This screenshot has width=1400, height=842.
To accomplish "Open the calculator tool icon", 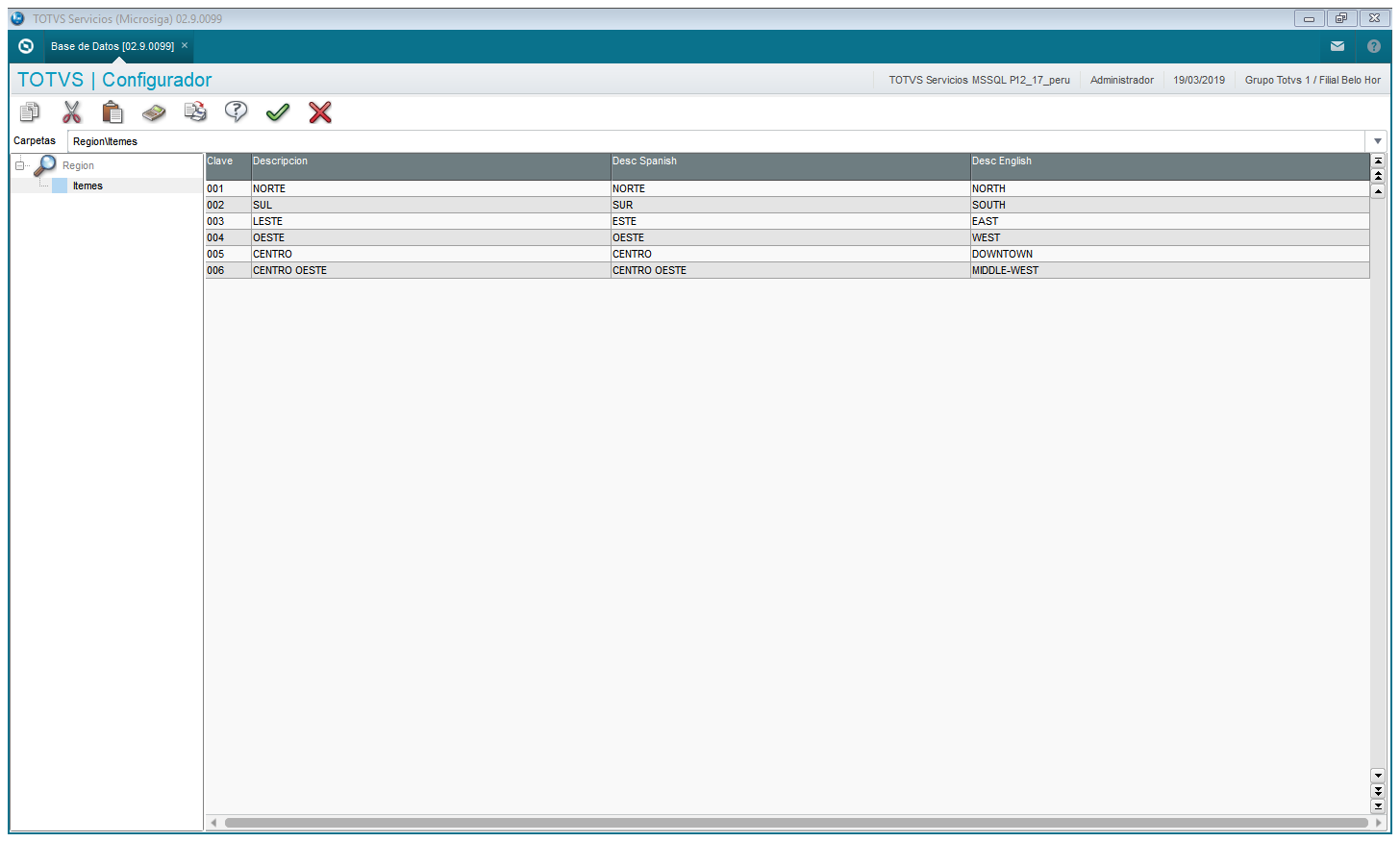I will (x=154, y=113).
